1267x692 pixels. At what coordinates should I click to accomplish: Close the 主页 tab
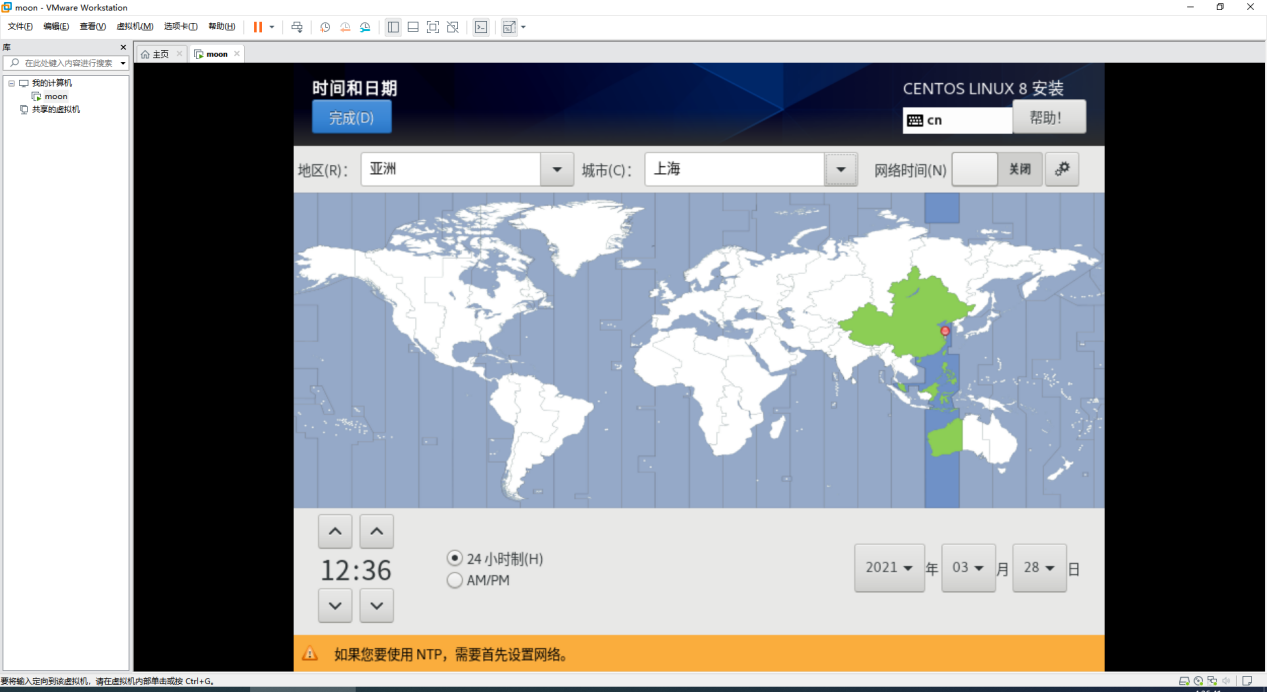pyautogui.click(x=179, y=54)
